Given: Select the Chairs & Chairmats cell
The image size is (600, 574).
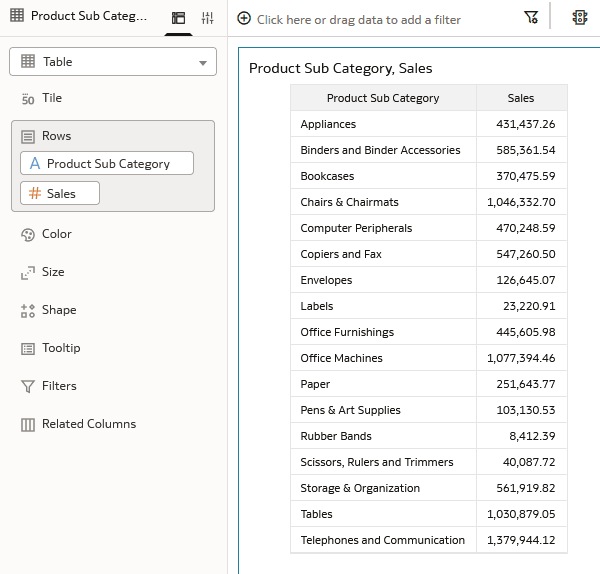Looking at the screenshot, I should [383, 202].
